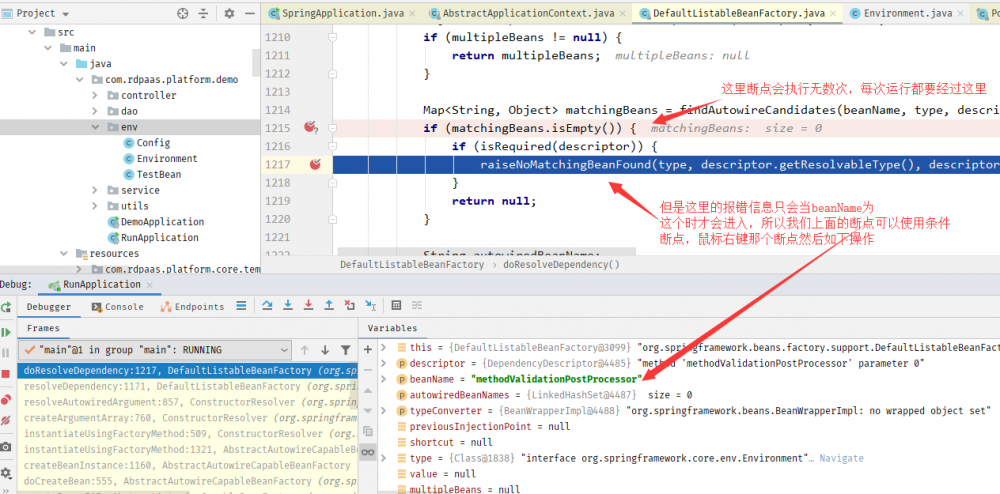1000x494 pixels.
Task: Open Evaluate Expression calculator icon
Action: (x=396, y=306)
